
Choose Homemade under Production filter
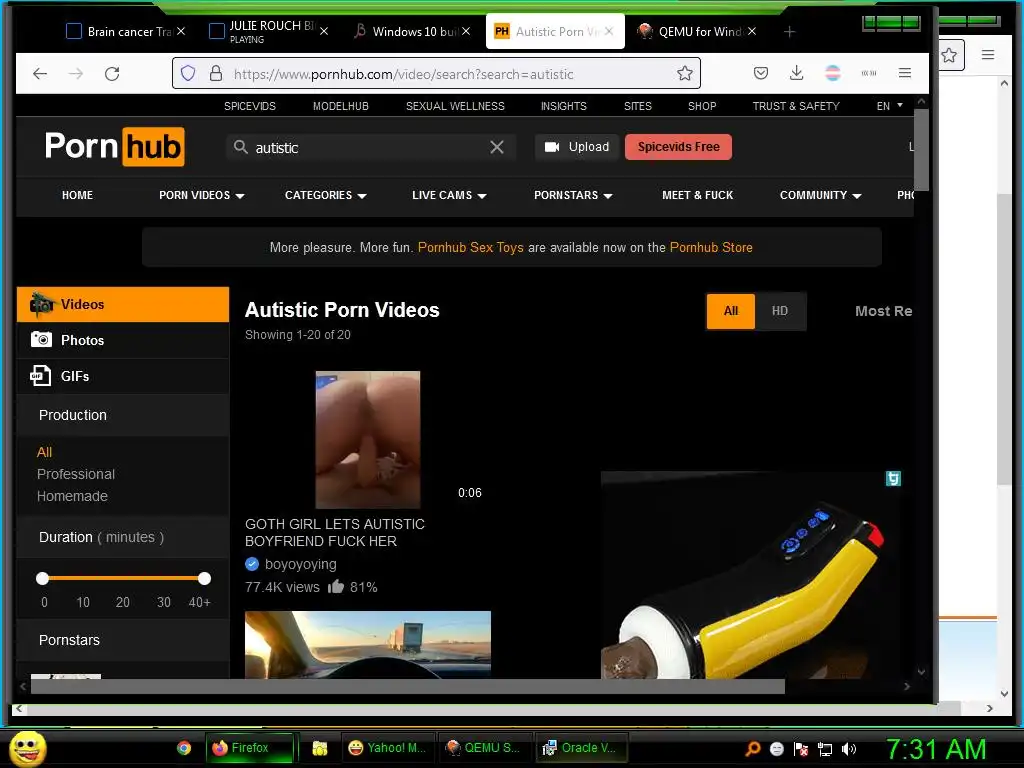72,496
